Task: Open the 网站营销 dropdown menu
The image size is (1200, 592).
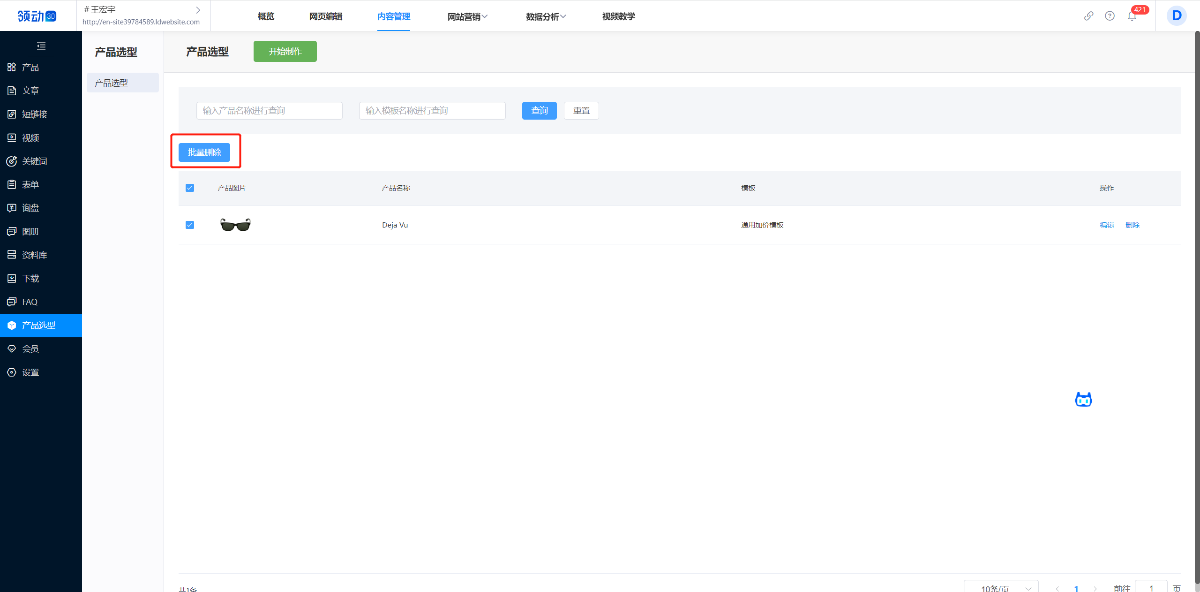Action: tap(467, 16)
